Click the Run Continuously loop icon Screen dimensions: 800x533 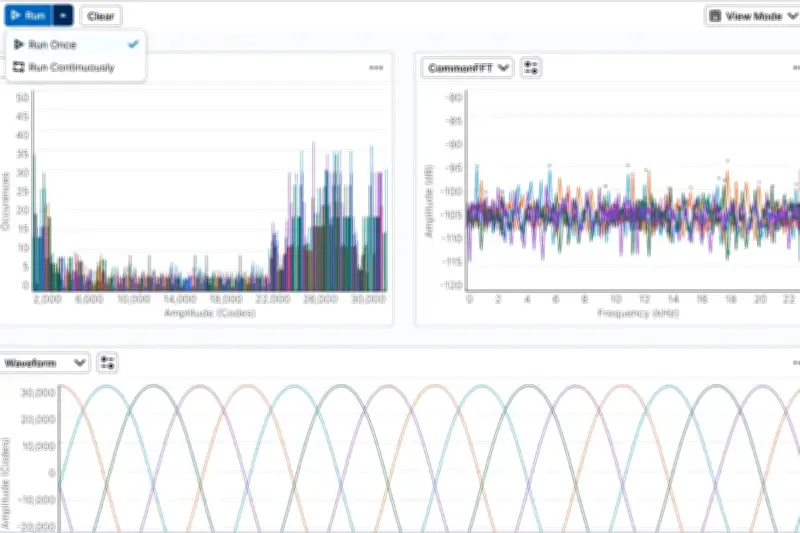19,67
